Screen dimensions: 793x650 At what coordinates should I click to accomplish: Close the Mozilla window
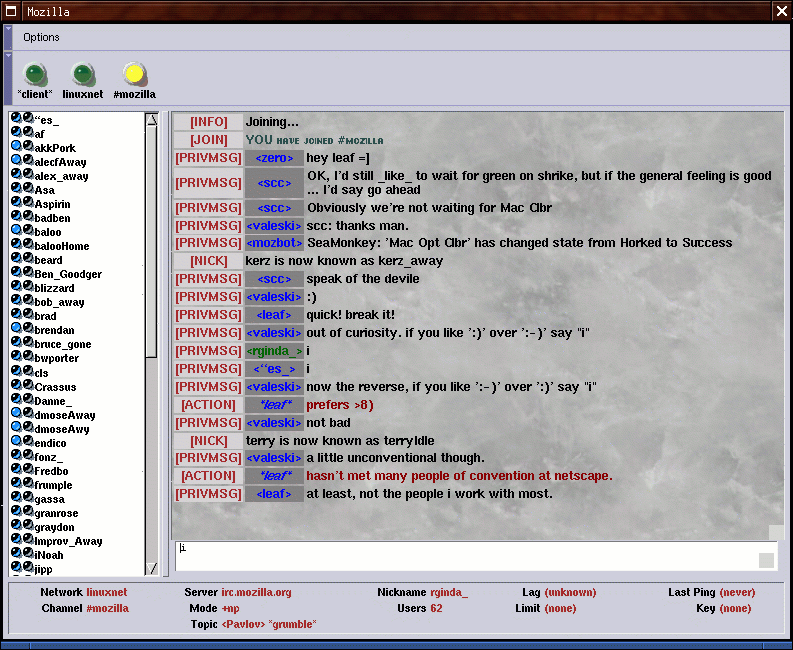pyautogui.click(x=782, y=11)
